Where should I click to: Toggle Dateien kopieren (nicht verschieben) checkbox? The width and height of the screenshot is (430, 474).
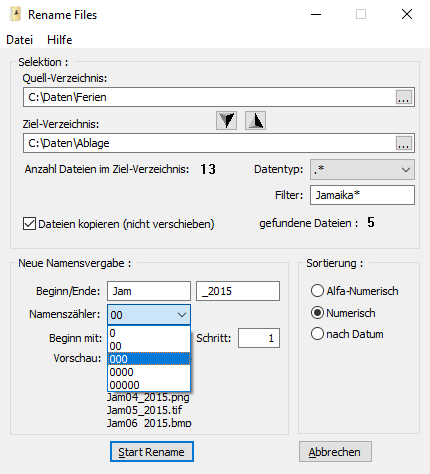(x=29, y=224)
